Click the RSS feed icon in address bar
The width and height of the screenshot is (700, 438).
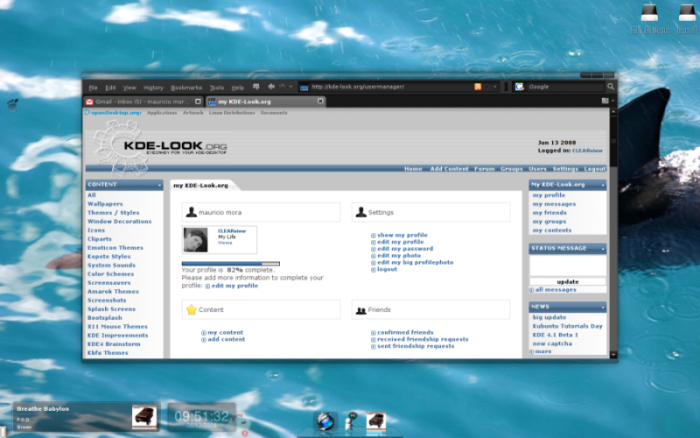click(478, 87)
